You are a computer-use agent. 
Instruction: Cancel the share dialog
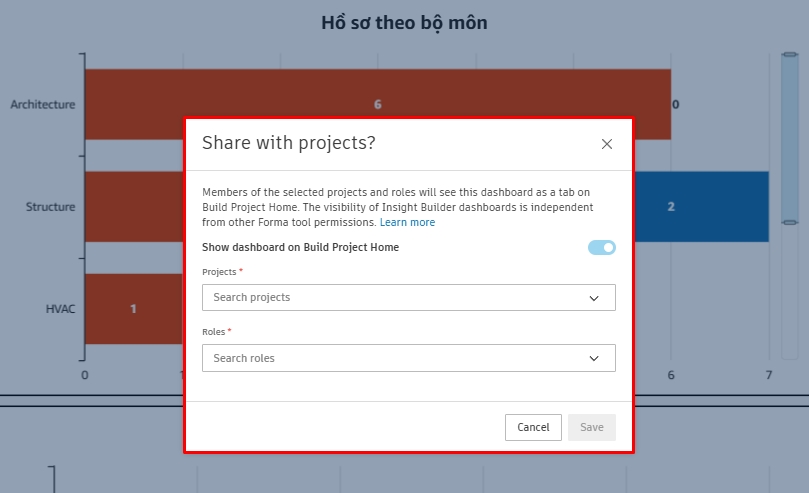point(533,428)
